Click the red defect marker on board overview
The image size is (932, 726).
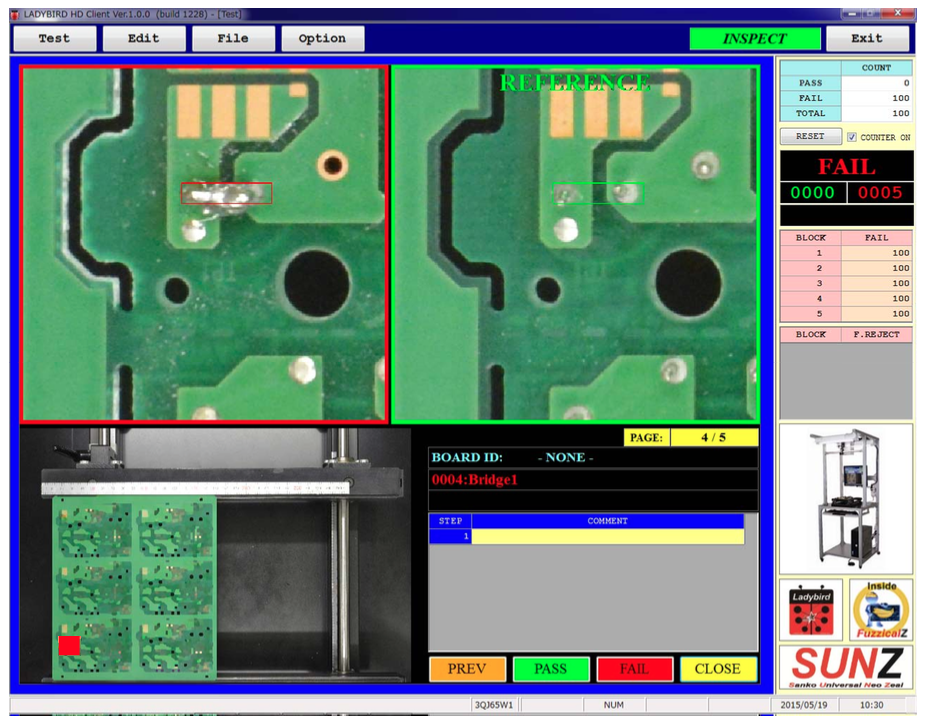69,646
